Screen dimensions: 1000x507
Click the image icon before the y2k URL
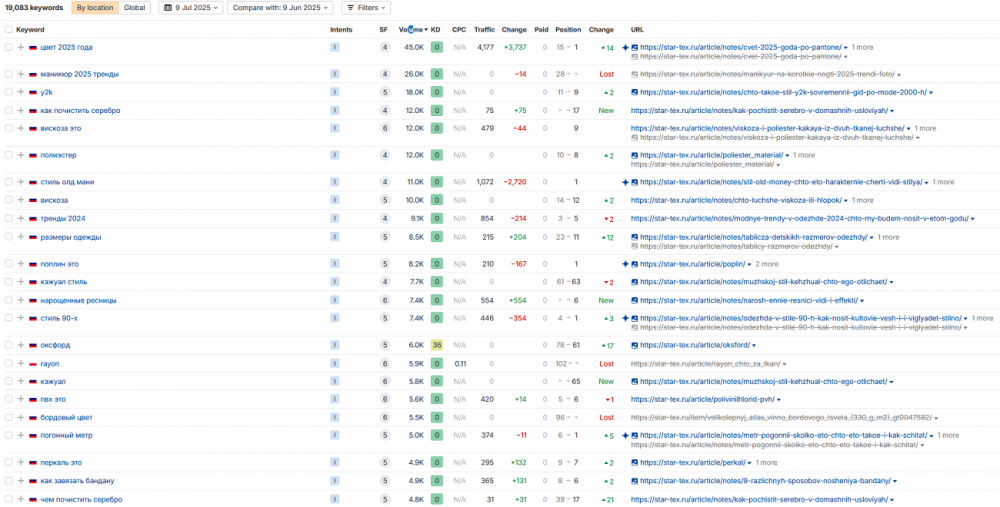point(635,92)
